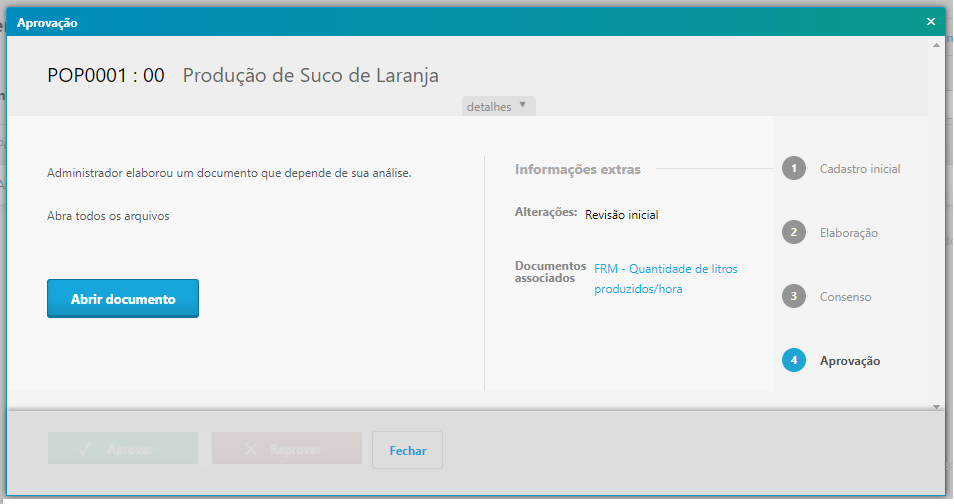Click the green Aprovar button
Image resolution: width=954 pixels, height=504 pixels.
(x=123, y=449)
